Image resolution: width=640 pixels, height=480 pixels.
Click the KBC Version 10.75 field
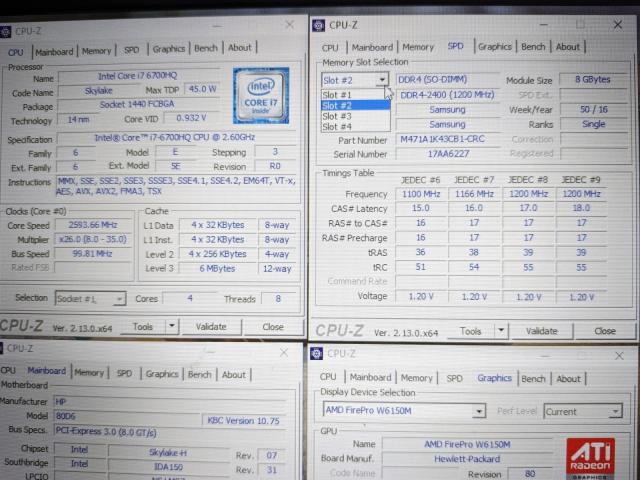244,421
